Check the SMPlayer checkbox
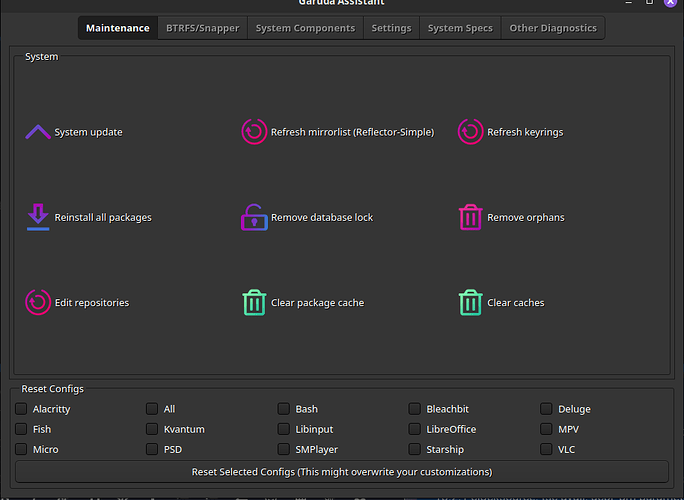684x500 pixels. pyautogui.click(x=284, y=449)
